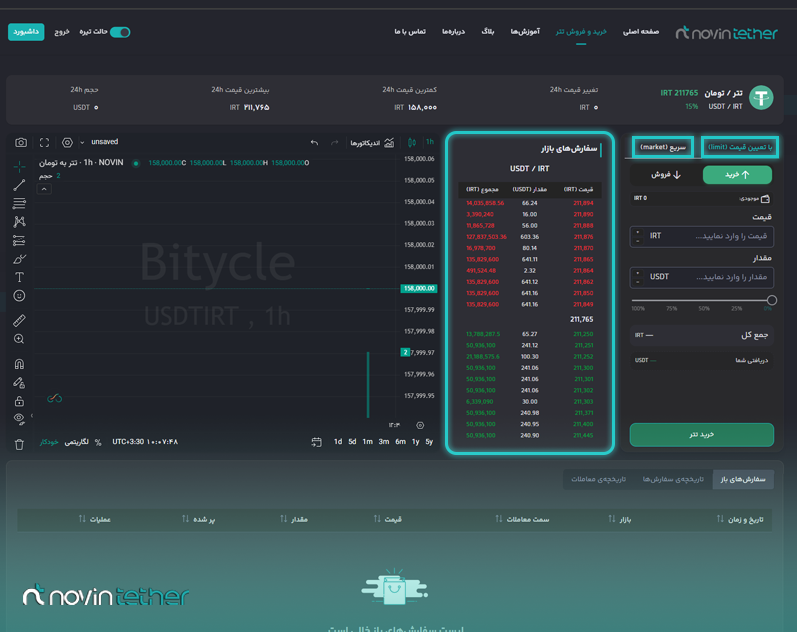The height and width of the screenshot is (632, 797).
Task: Open the order history tab
Action: click(673, 479)
